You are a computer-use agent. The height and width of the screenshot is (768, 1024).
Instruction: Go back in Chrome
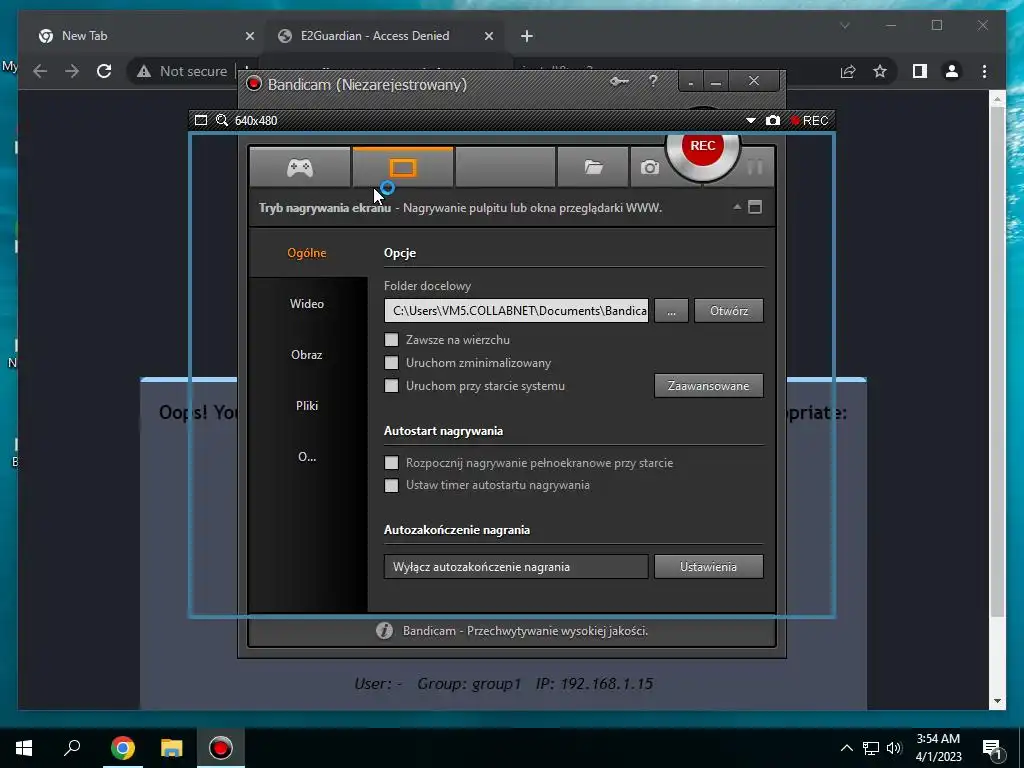coord(40,71)
